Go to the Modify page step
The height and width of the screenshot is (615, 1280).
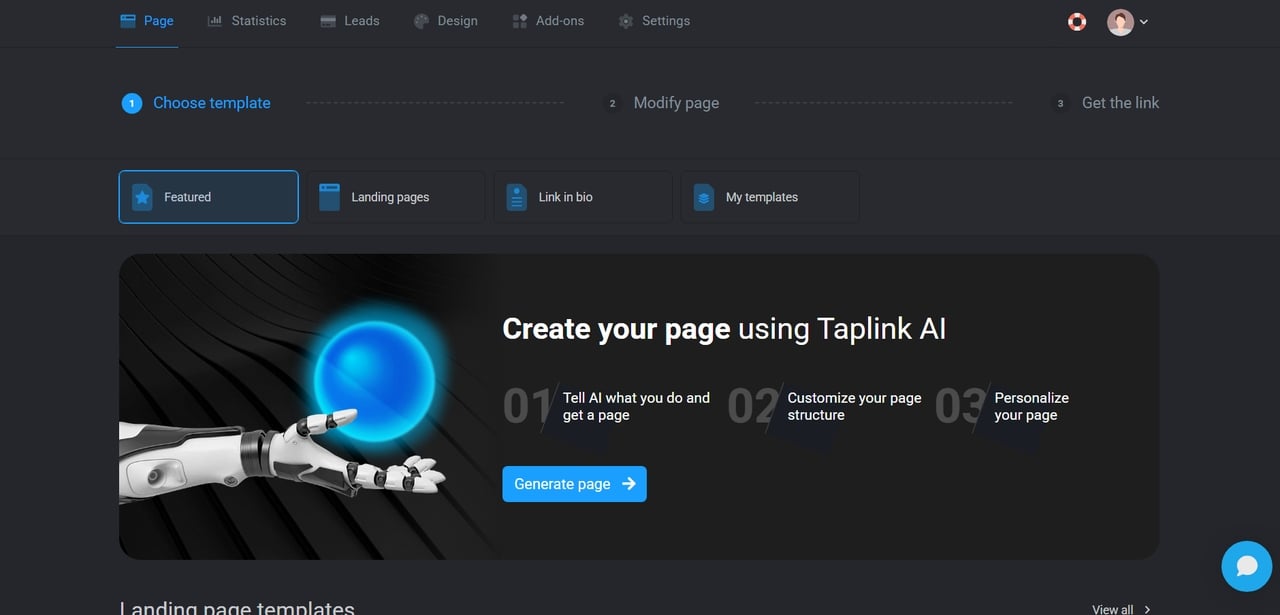tap(661, 103)
